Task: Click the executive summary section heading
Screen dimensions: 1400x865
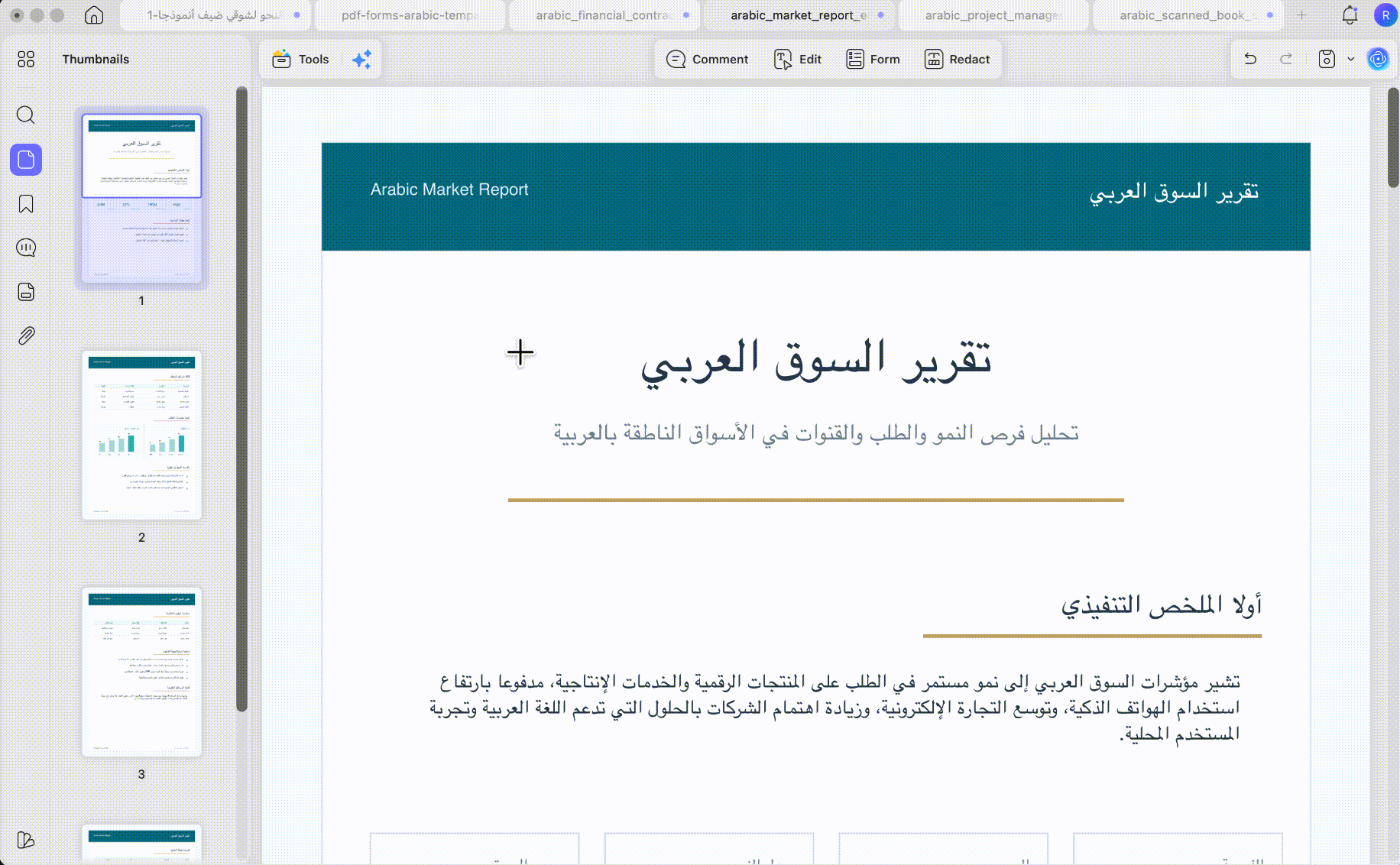Action: [1161, 605]
